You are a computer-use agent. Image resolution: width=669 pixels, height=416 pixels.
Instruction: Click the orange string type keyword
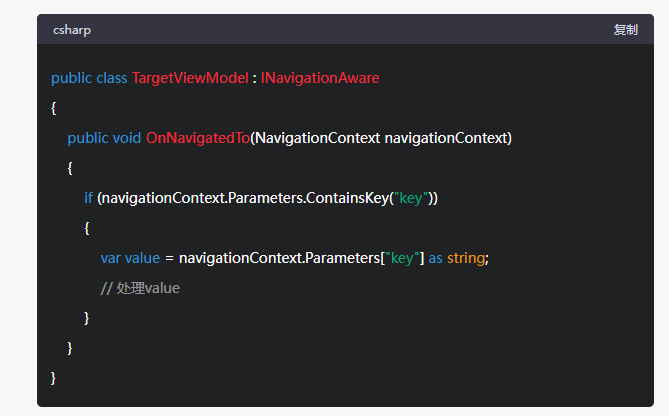point(465,258)
